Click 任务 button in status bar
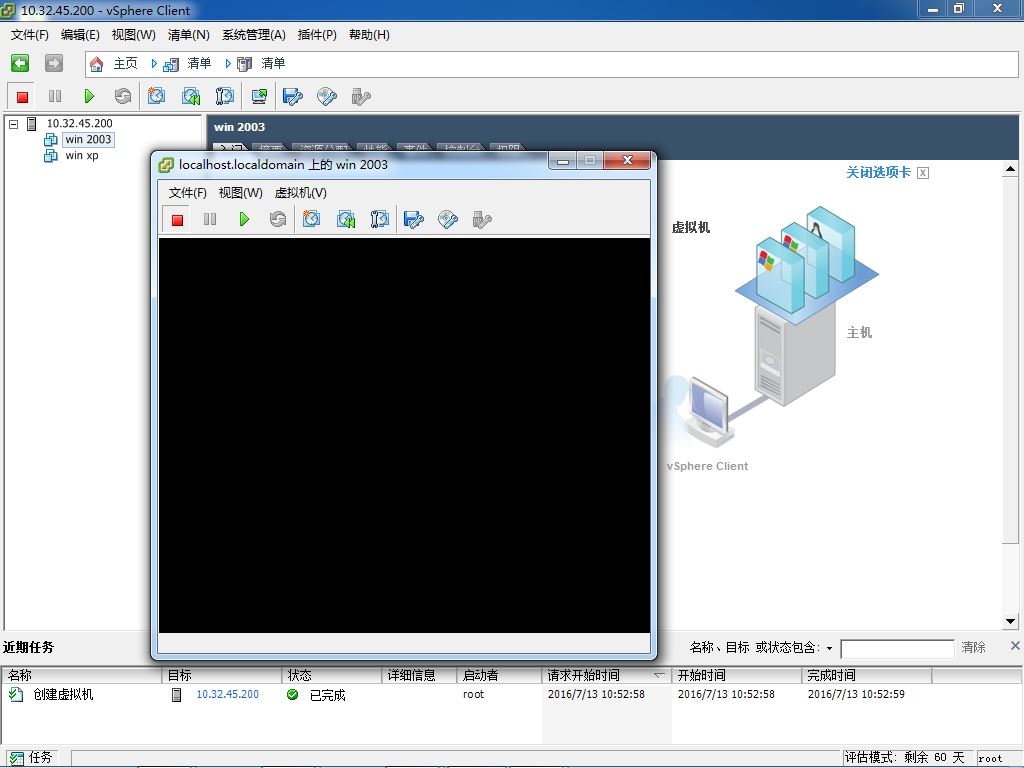The height and width of the screenshot is (768, 1024). (x=31, y=758)
